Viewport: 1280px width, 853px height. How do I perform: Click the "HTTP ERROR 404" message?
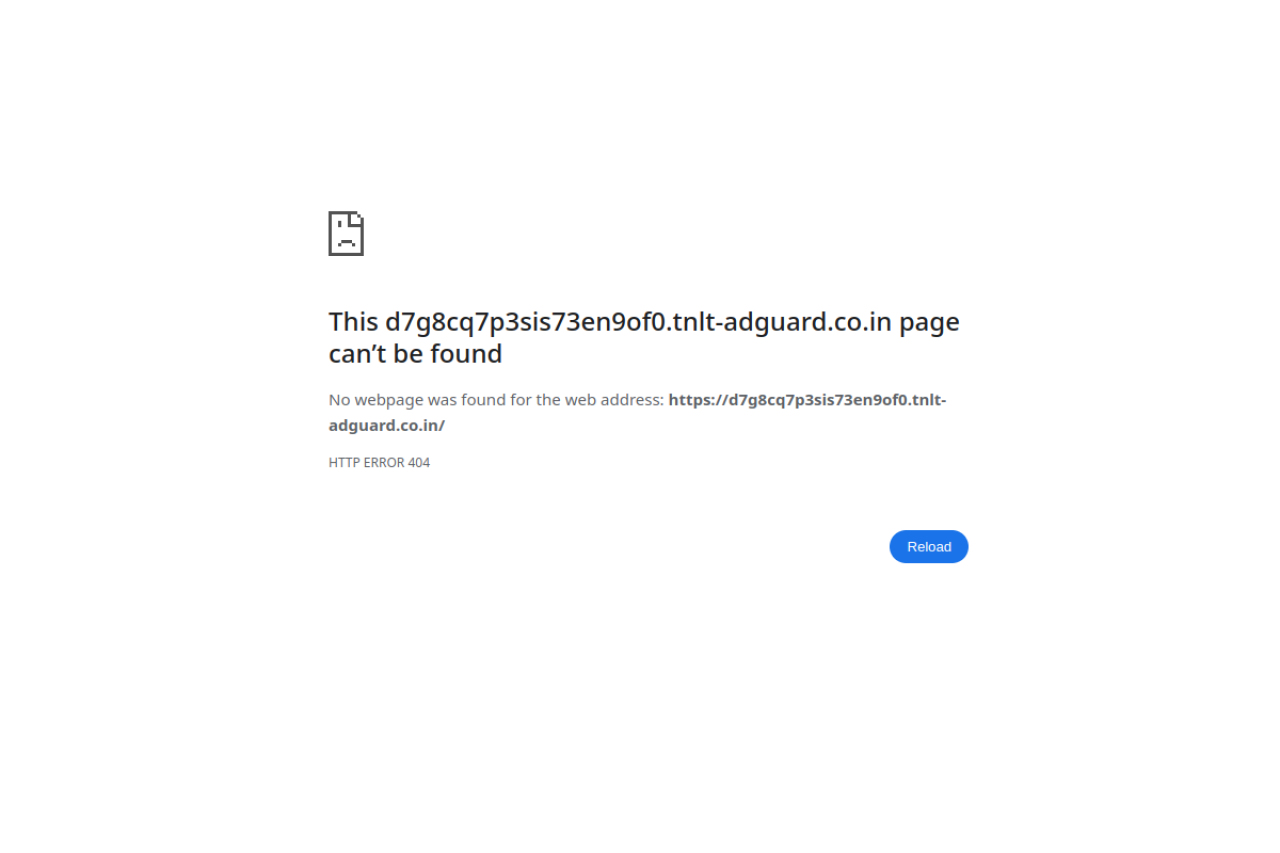(379, 463)
